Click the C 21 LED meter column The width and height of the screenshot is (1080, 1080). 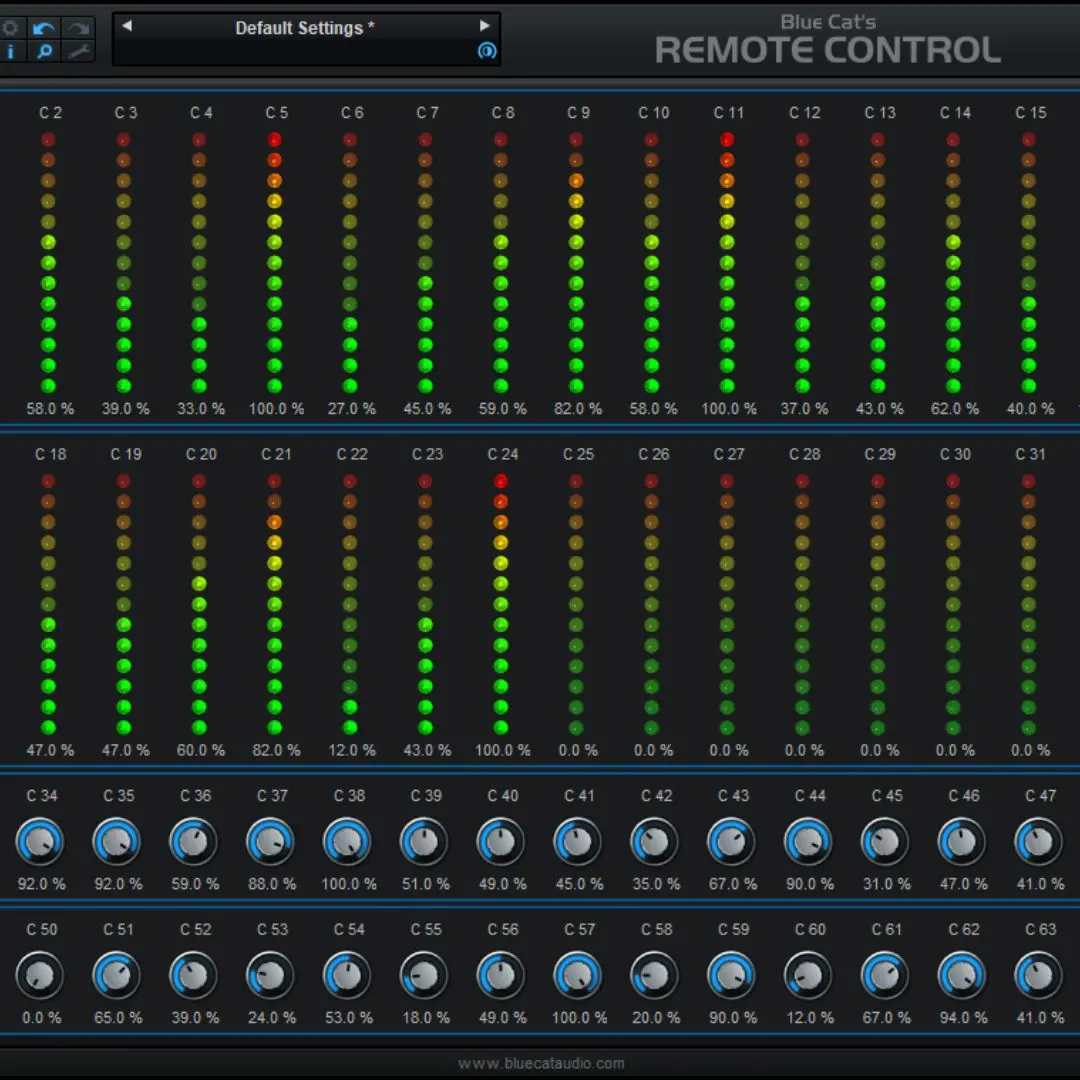pyautogui.click(x=275, y=604)
